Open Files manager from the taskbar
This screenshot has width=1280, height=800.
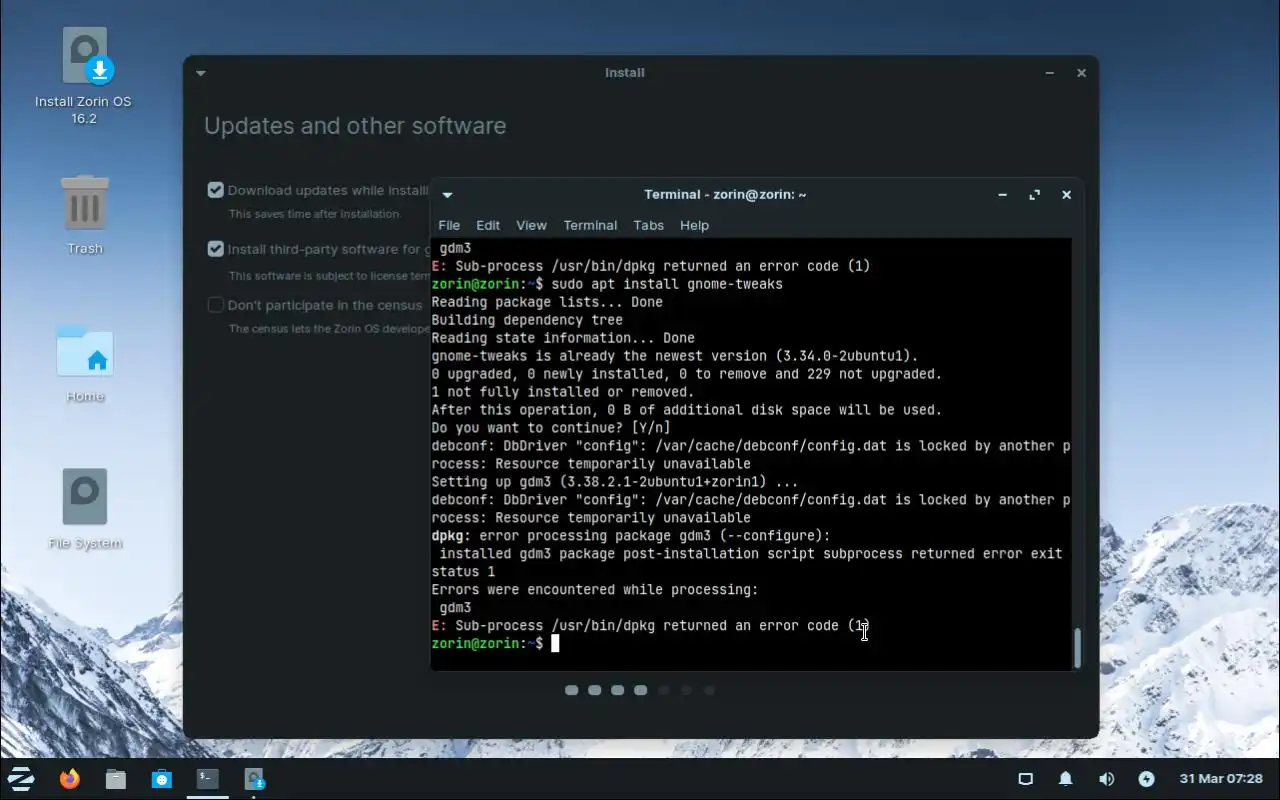coord(116,779)
